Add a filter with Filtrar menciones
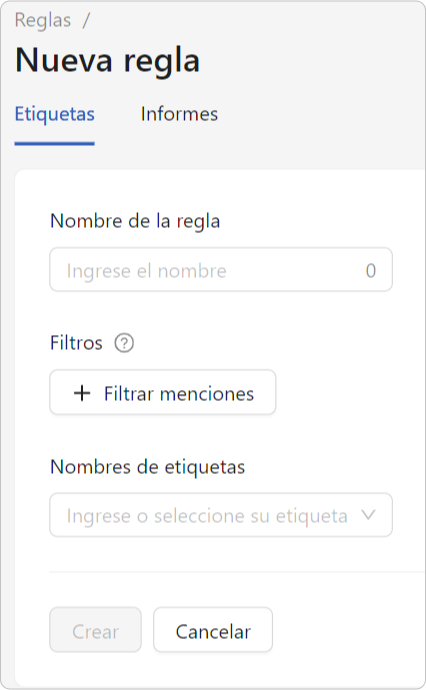The width and height of the screenshot is (426, 690). pos(163,393)
